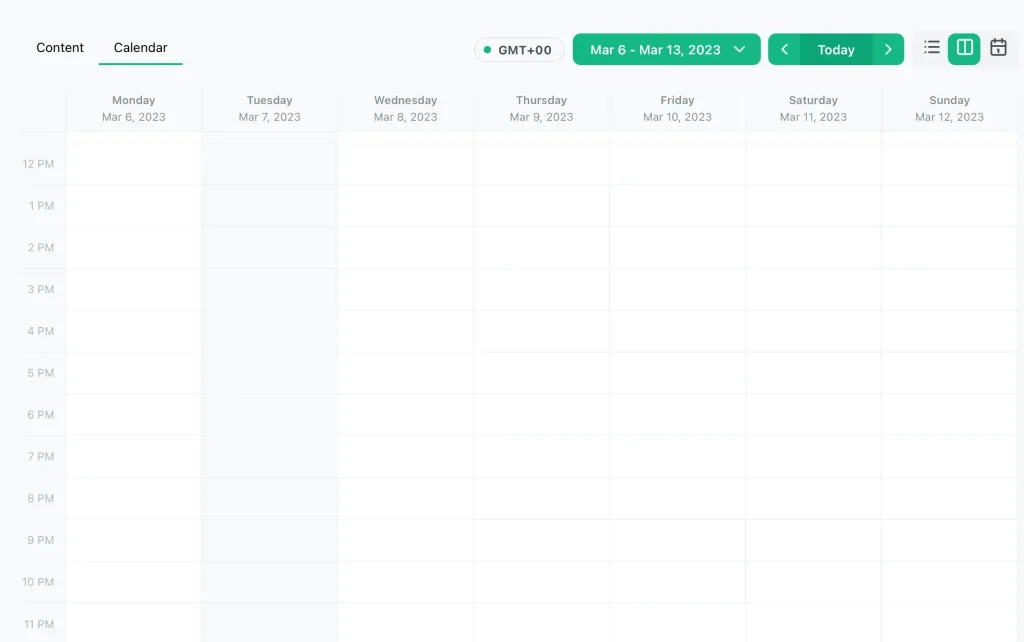This screenshot has width=1024, height=642.
Task: Open the Mar 6 - Mar 13, 2023 date range dropdown
Action: coord(666,50)
